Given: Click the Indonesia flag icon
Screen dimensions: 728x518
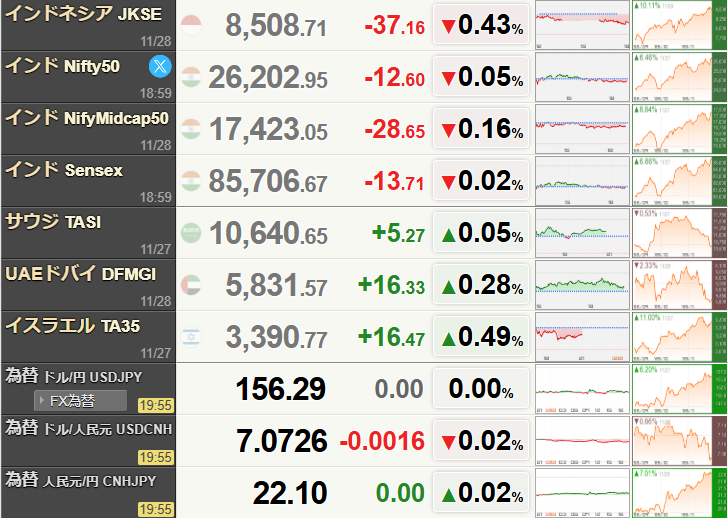Looking at the screenshot, I should click(x=191, y=25).
